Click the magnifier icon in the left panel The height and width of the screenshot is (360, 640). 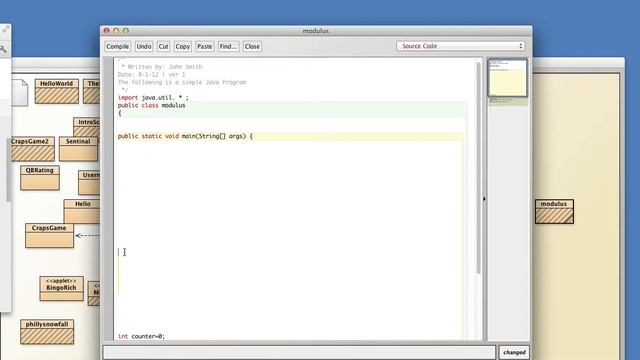pos(3,49)
